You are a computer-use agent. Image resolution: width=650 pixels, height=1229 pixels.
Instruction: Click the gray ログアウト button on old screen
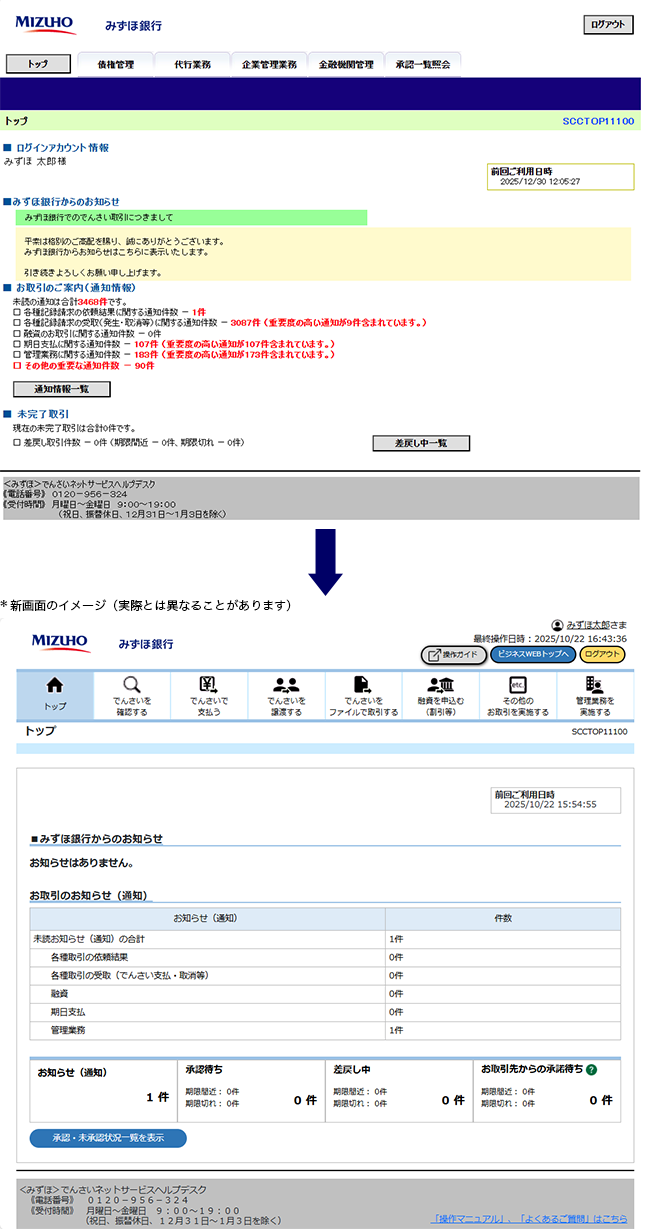[x=608, y=25]
